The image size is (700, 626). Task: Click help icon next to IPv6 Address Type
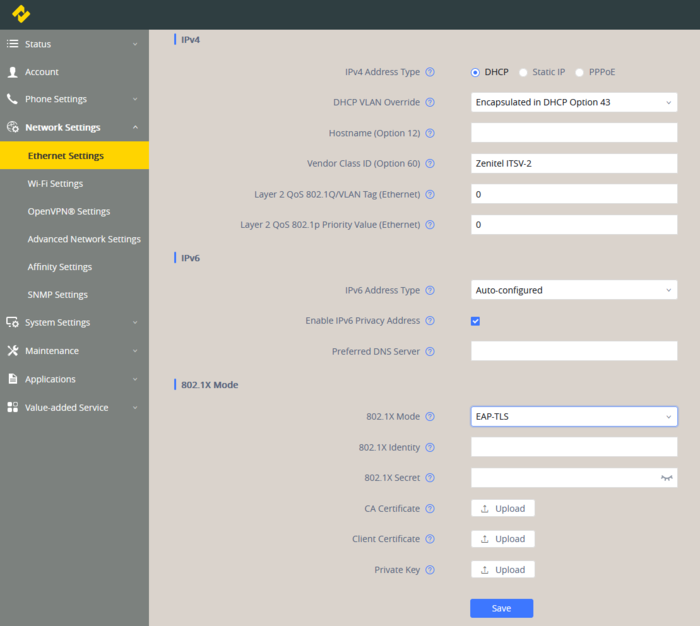click(430, 291)
